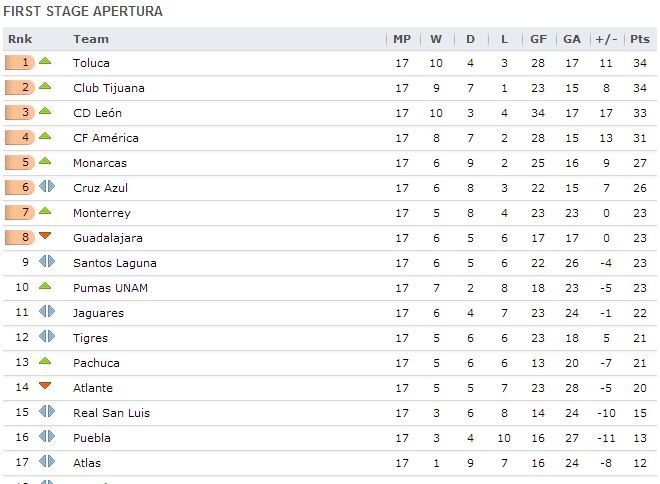
Task: Click the orange rank 8 badge
Action: pos(20,237)
